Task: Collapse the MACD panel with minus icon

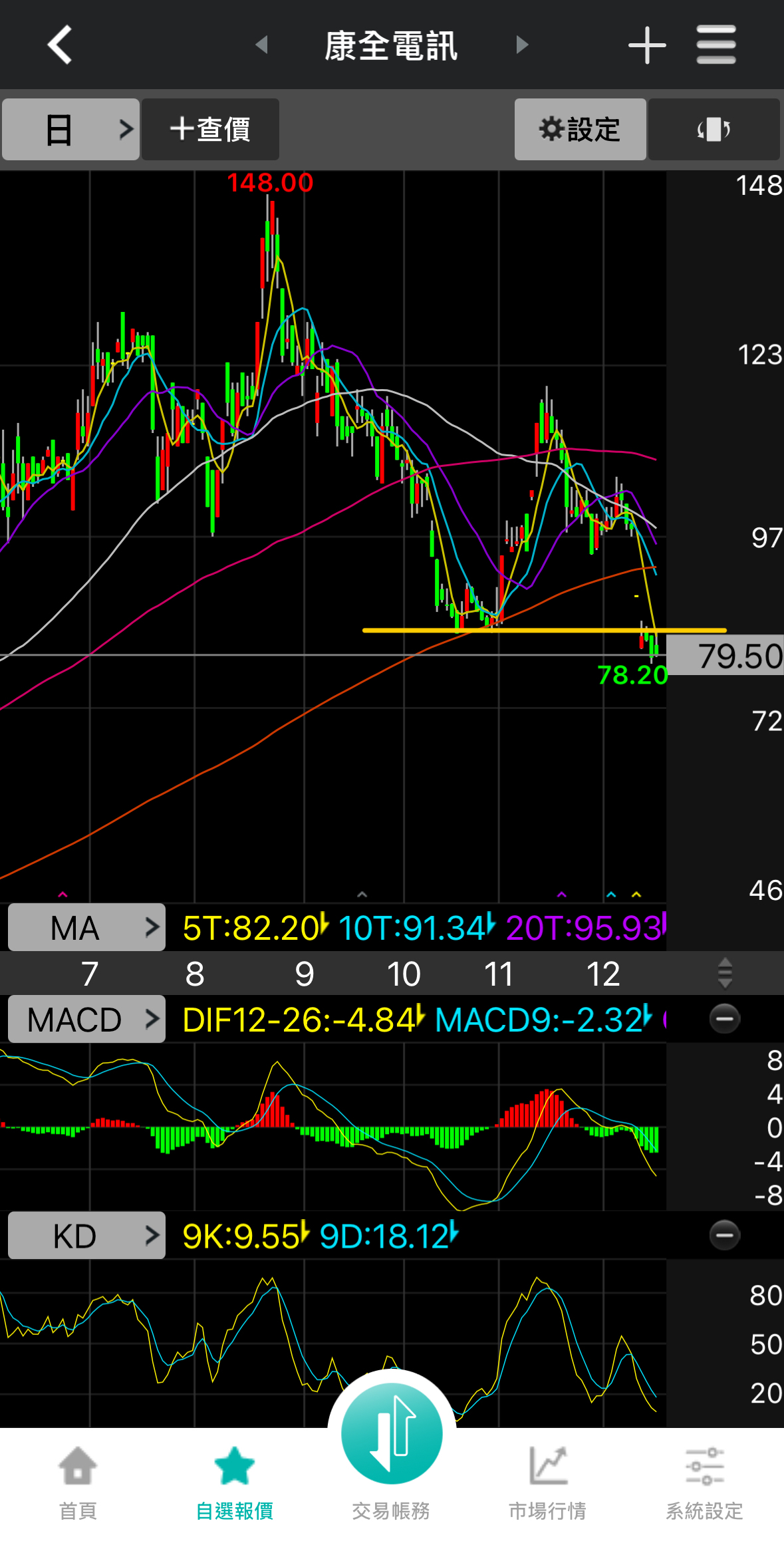Action: click(x=724, y=1019)
